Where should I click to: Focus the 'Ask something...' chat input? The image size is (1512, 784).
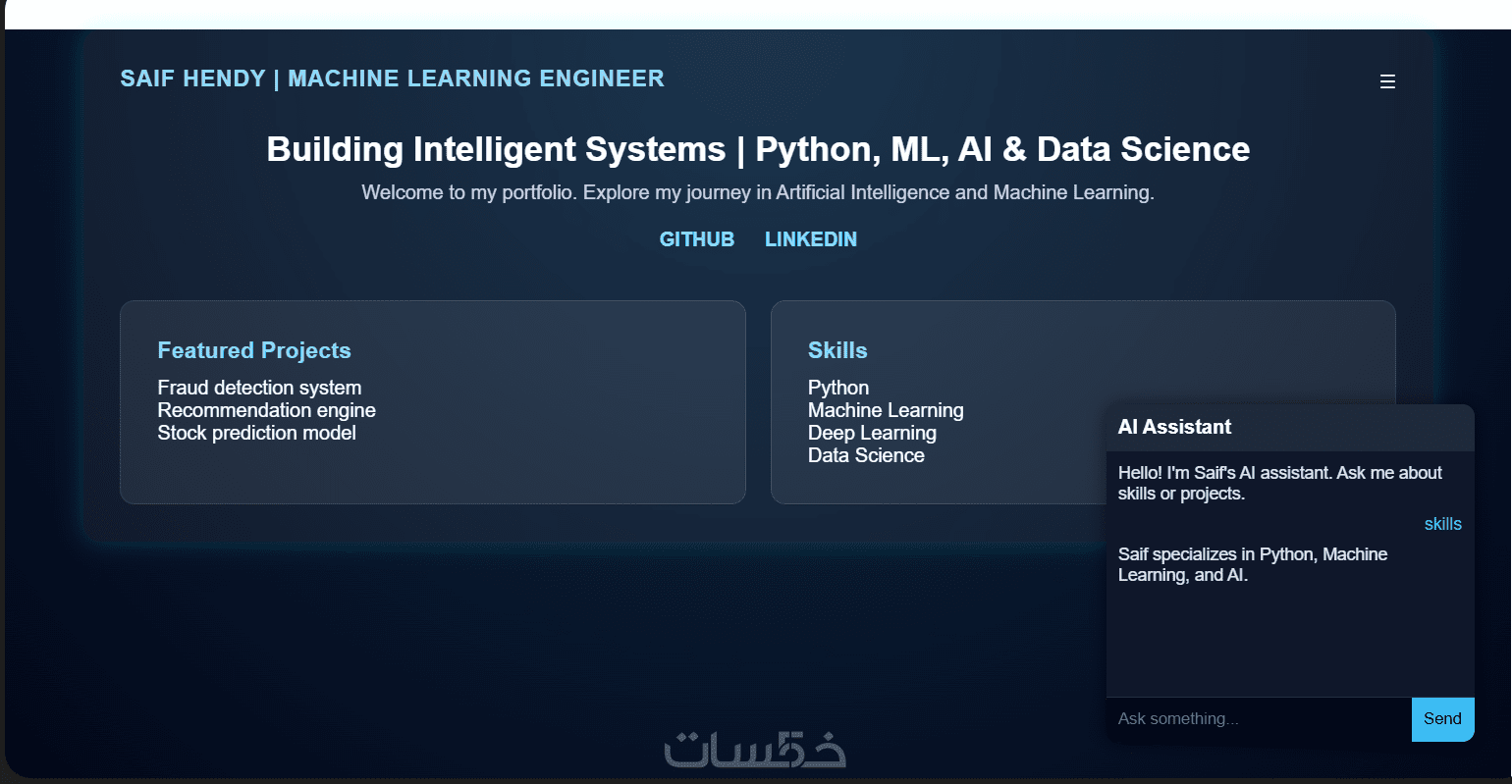coord(1258,719)
